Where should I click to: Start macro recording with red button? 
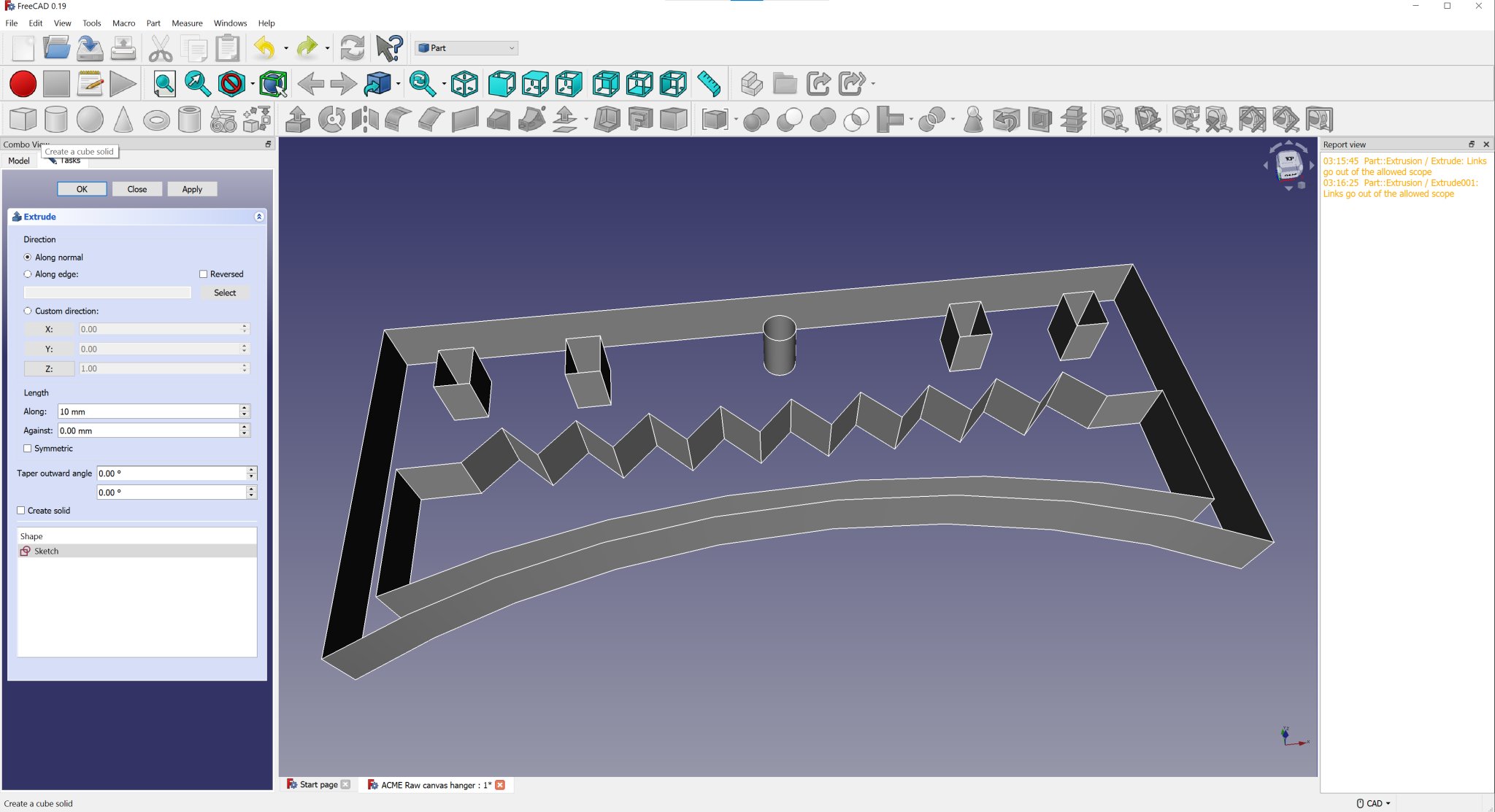(23, 84)
